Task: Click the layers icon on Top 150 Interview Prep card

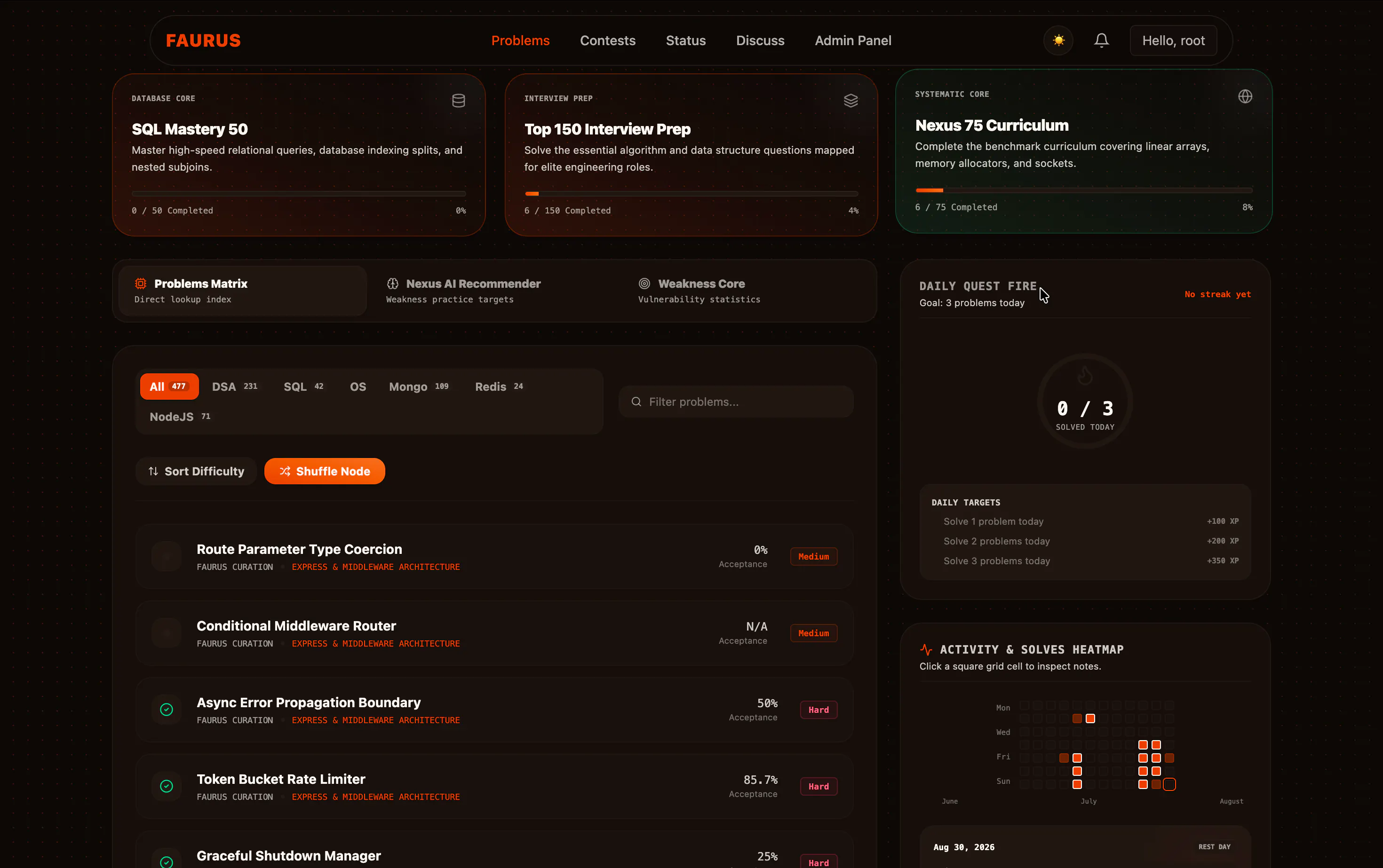Action: coord(850,101)
